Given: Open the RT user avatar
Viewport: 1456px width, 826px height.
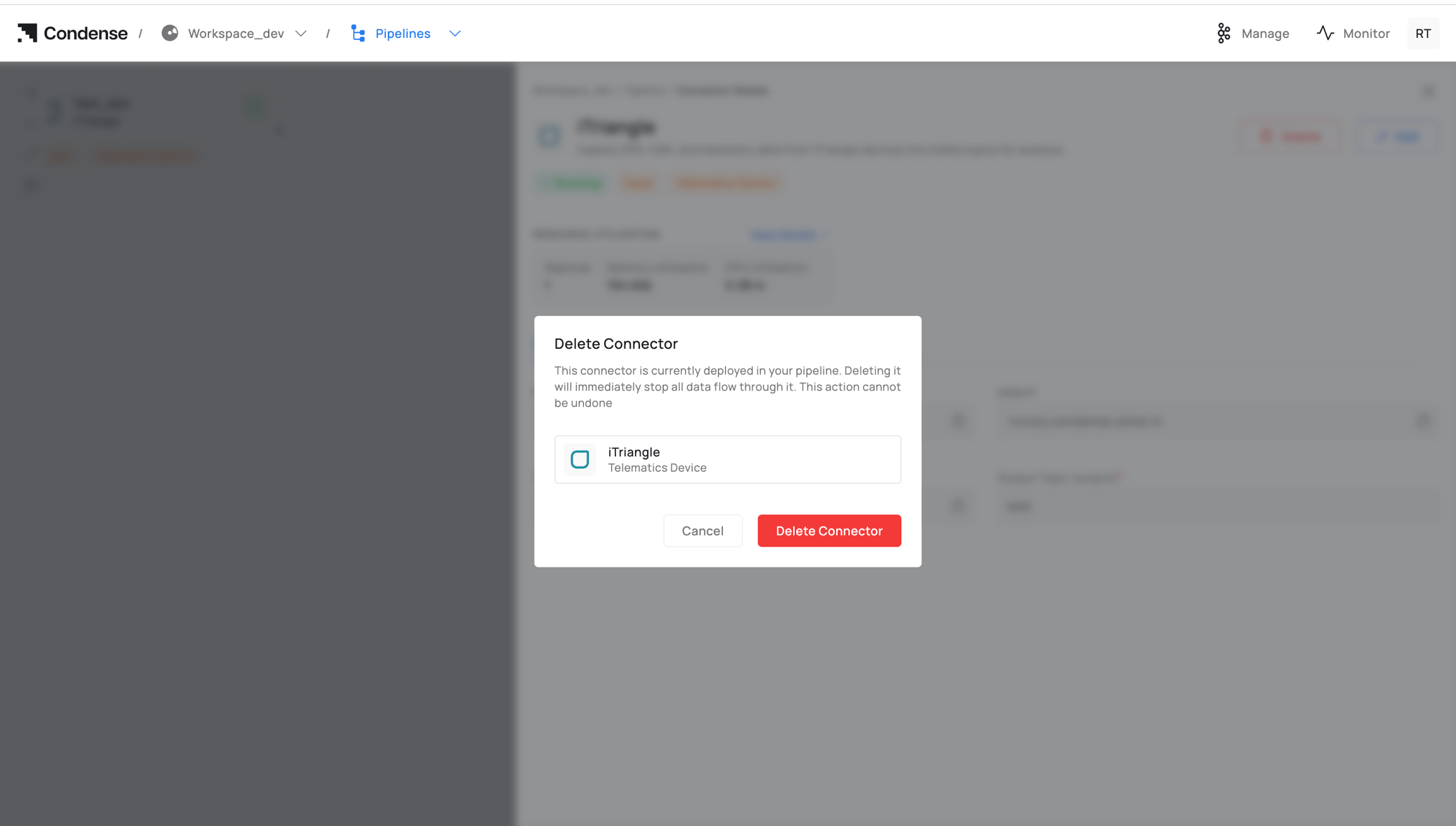Looking at the screenshot, I should pos(1423,33).
